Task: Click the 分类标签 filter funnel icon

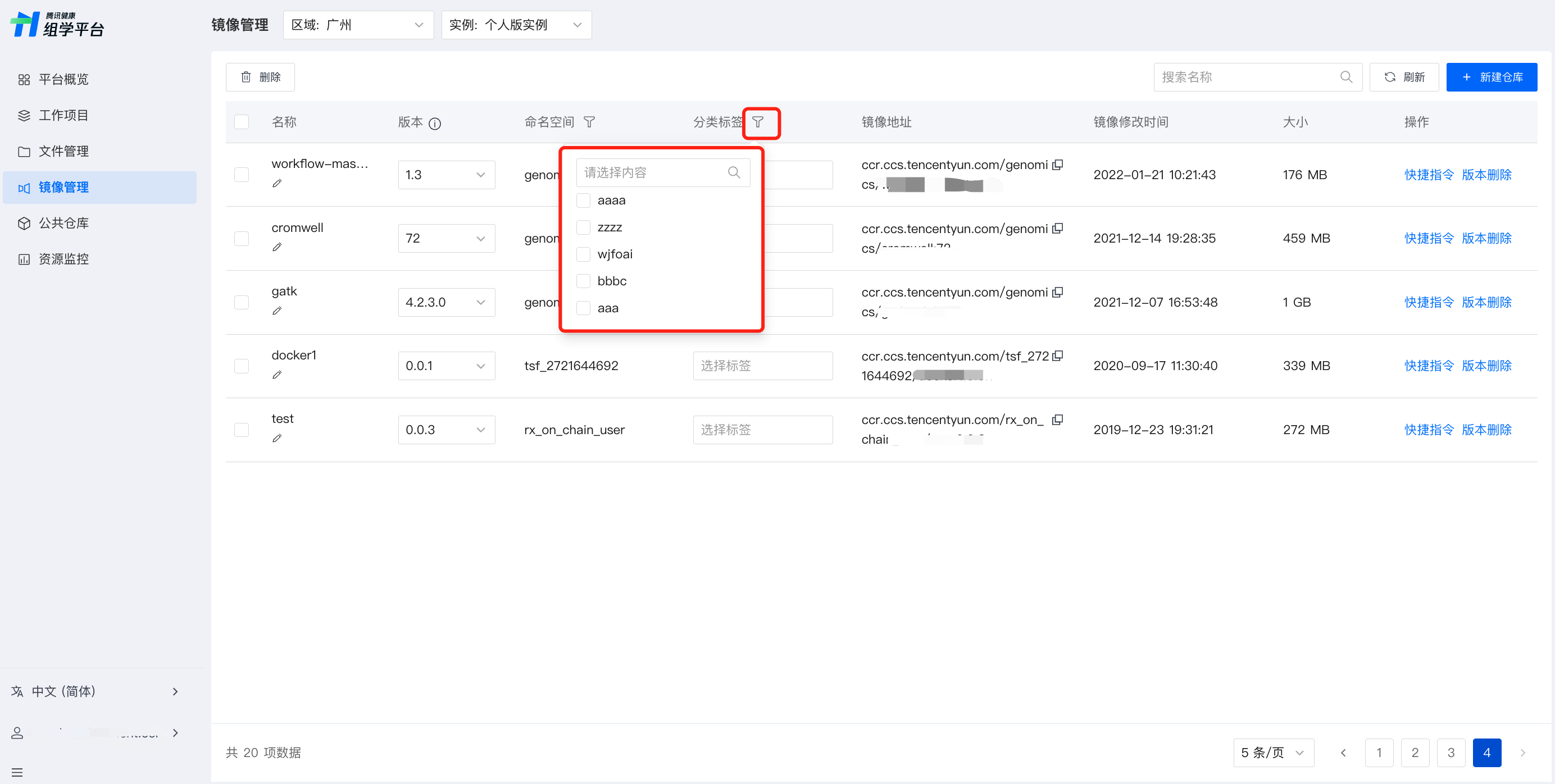Action: pyautogui.click(x=758, y=122)
